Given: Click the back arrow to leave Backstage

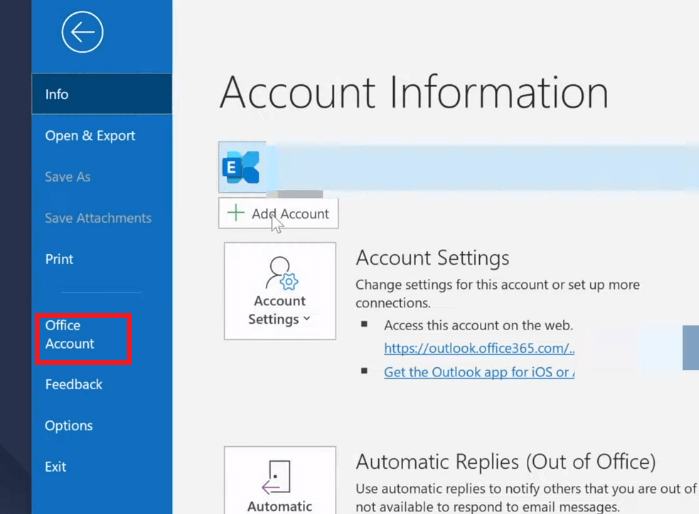Looking at the screenshot, I should point(82,33).
